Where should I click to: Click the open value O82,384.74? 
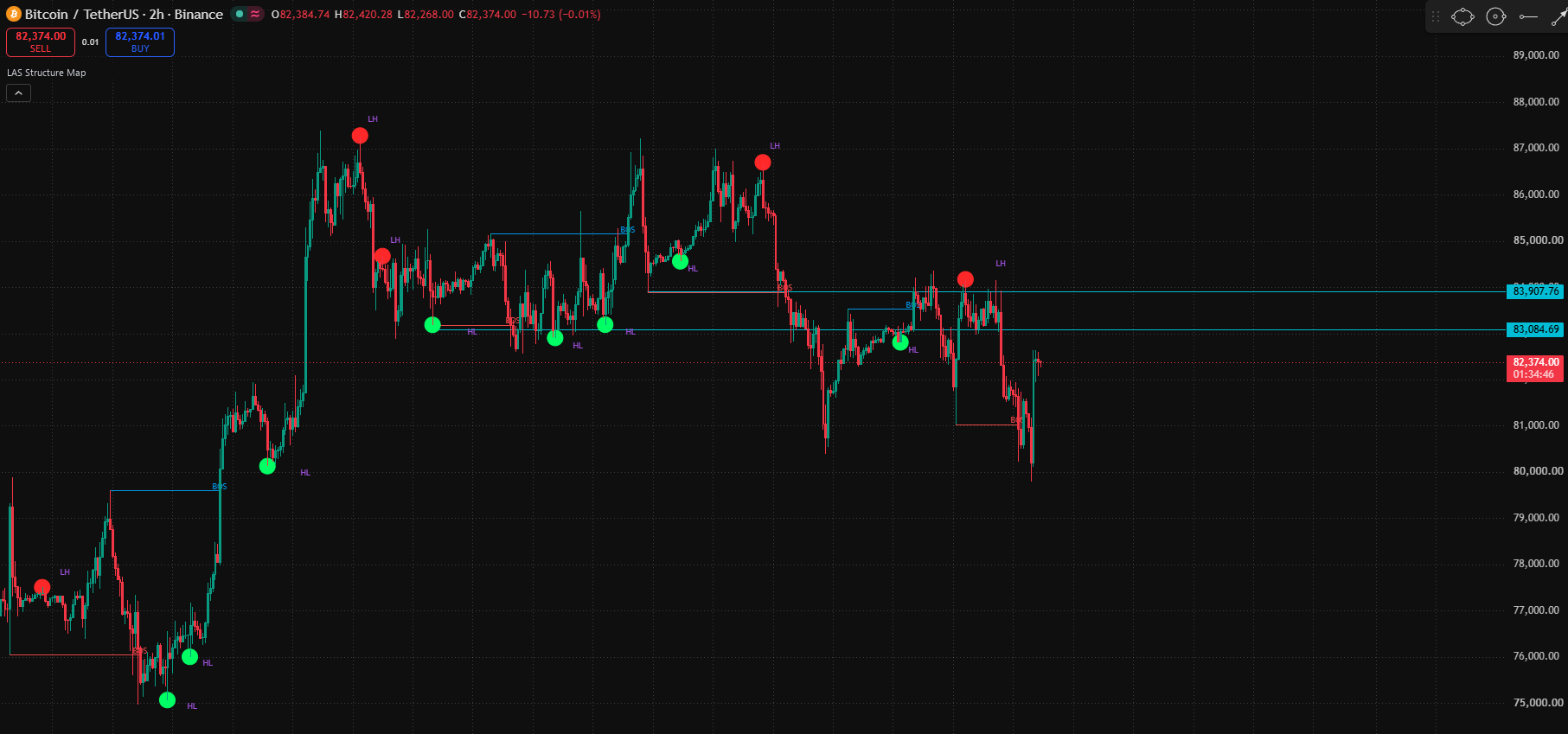[300, 15]
